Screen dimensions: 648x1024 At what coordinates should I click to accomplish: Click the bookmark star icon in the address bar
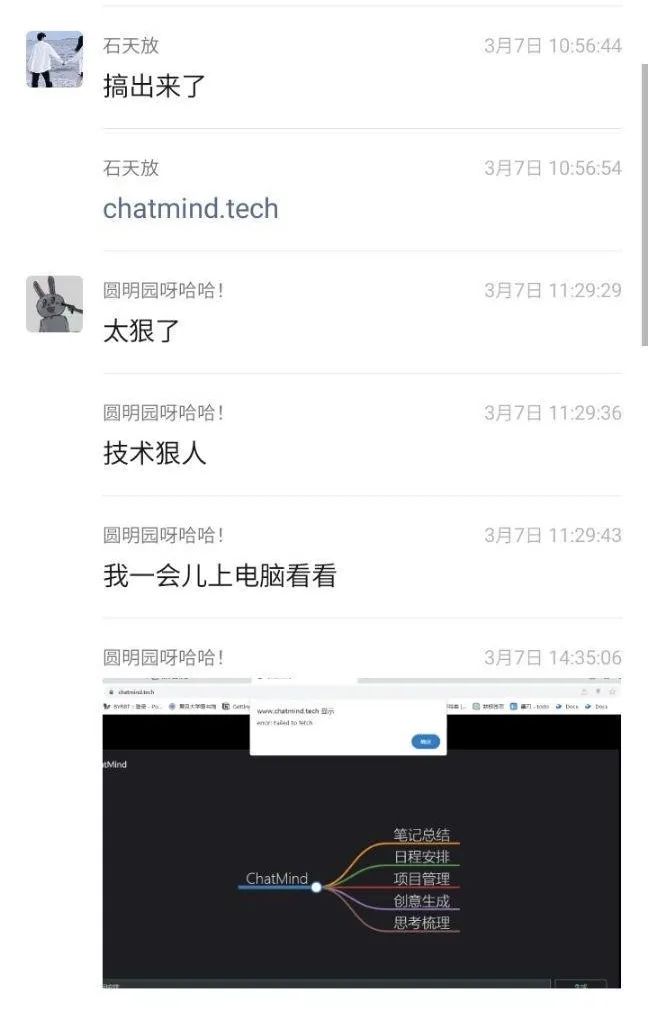point(612,692)
